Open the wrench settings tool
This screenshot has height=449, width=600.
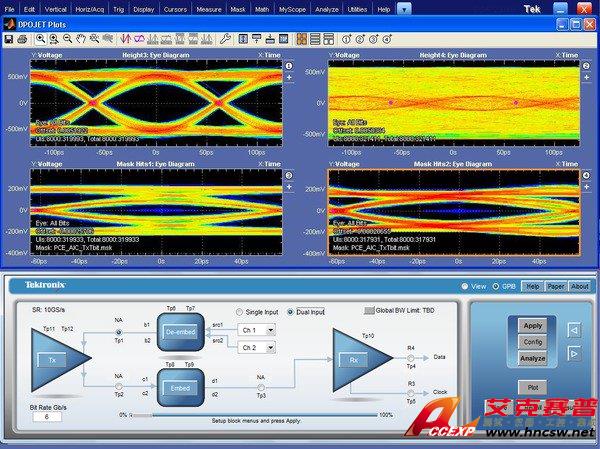[226, 39]
